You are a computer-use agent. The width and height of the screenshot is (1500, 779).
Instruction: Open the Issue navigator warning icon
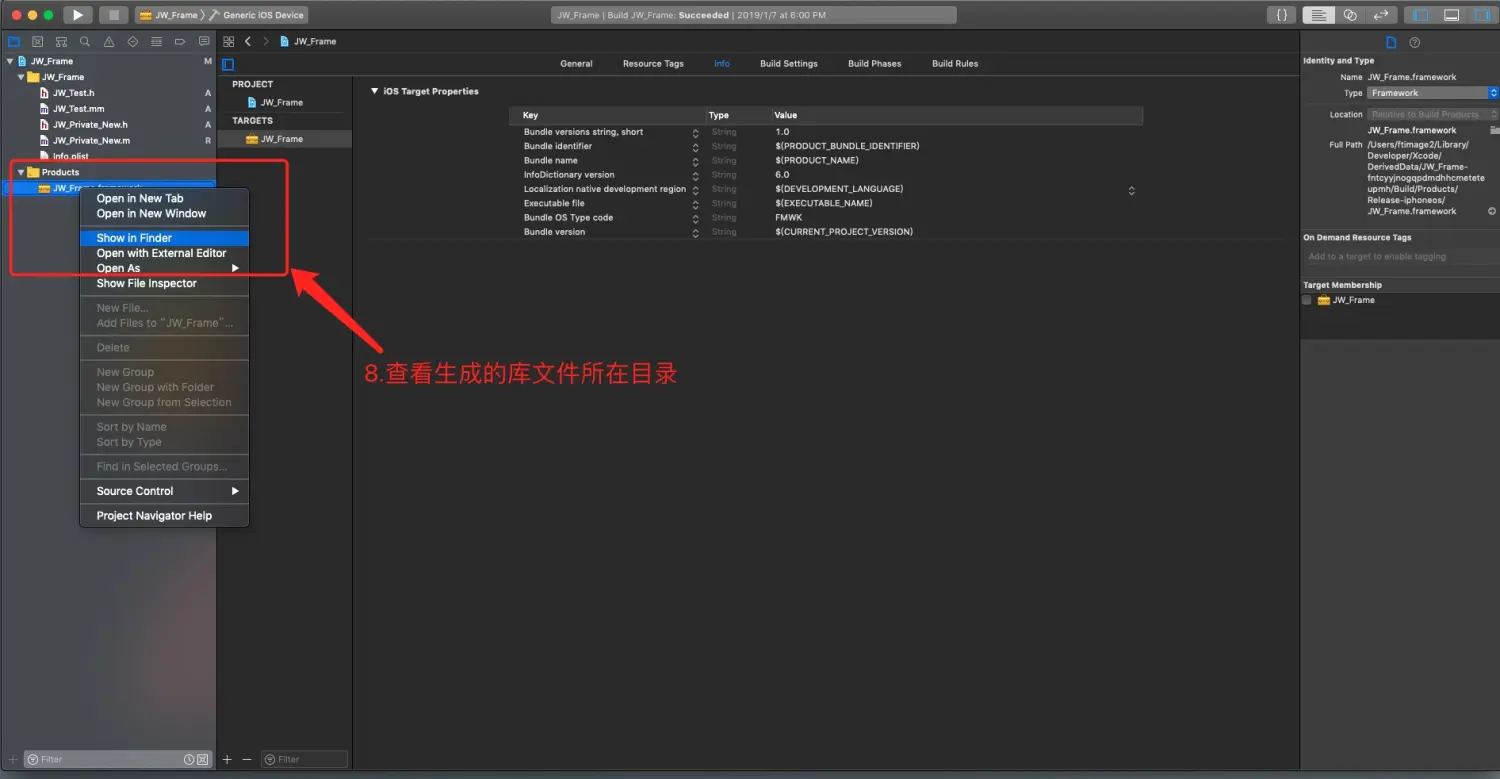(109, 42)
